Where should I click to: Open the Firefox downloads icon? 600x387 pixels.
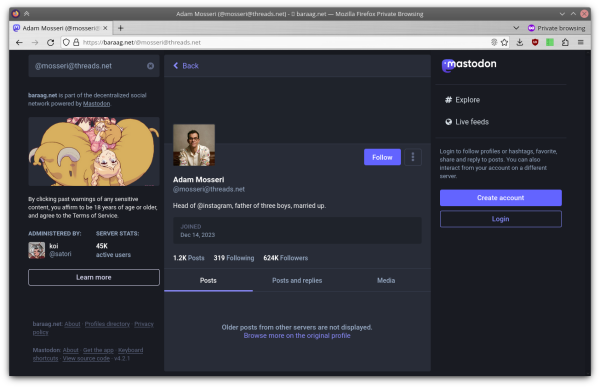coord(520,42)
